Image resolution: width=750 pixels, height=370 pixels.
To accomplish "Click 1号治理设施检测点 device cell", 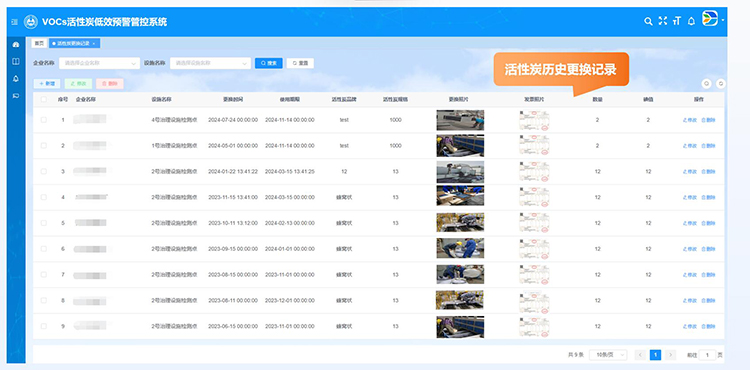I will 175,146.
